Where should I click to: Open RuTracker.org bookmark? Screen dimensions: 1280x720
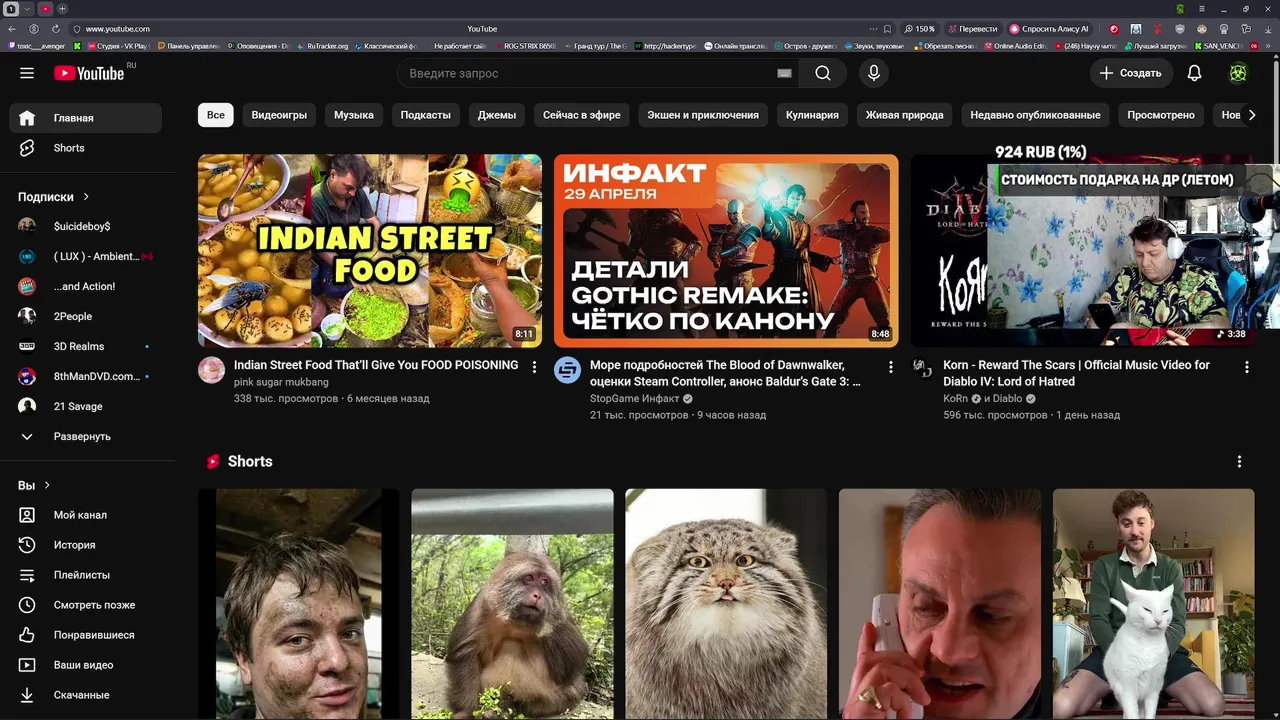coord(322,46)
